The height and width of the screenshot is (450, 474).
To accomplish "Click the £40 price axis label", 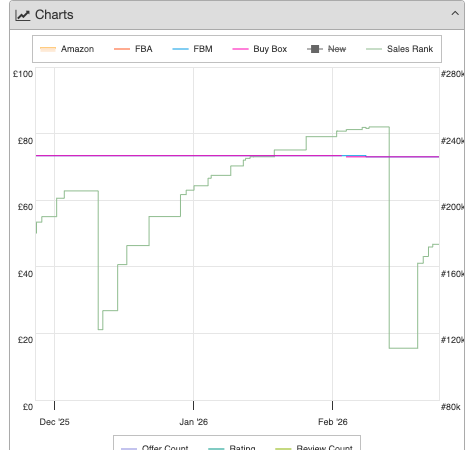I will tap(25, 274).
